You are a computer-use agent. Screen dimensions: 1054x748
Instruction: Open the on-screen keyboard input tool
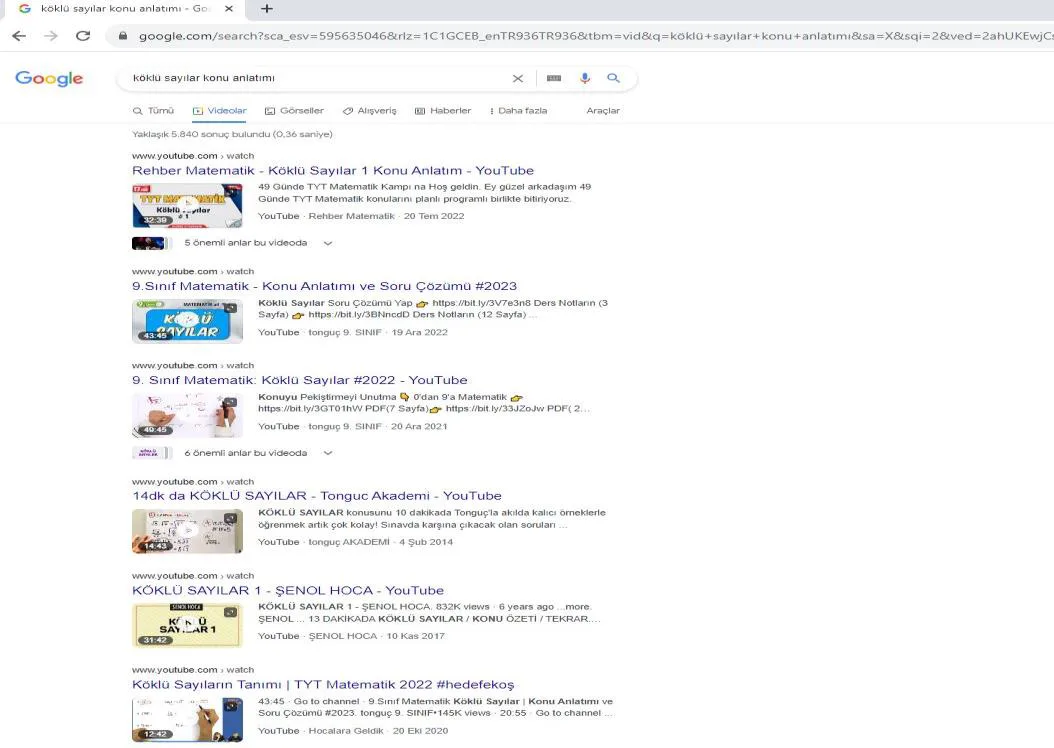point(554,79)
